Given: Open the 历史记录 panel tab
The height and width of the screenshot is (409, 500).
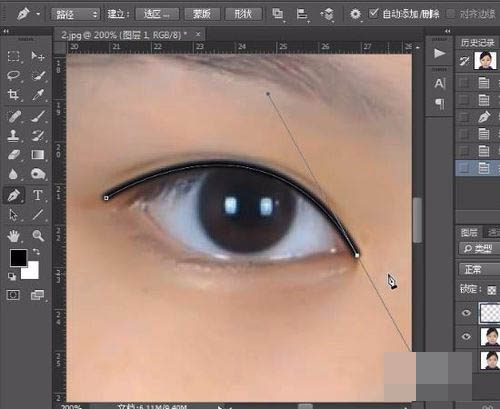Looking at the screenshot, I should point(477,42).
